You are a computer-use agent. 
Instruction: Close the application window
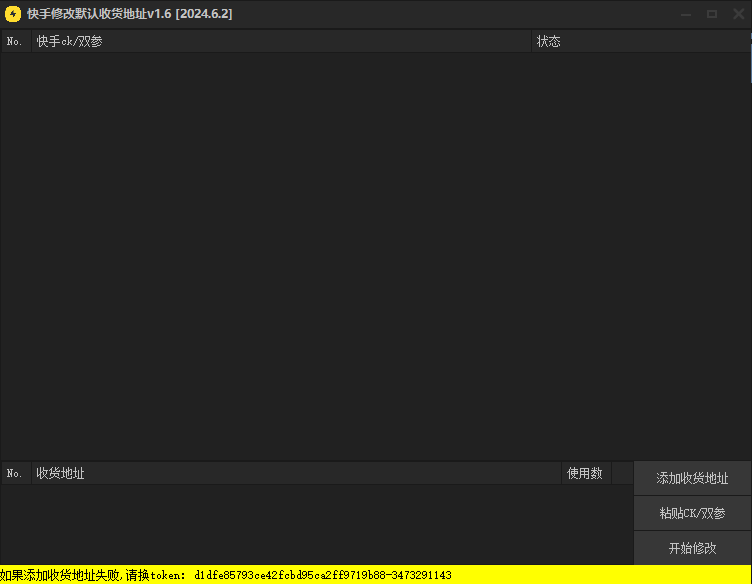click(x=739, y=14)
